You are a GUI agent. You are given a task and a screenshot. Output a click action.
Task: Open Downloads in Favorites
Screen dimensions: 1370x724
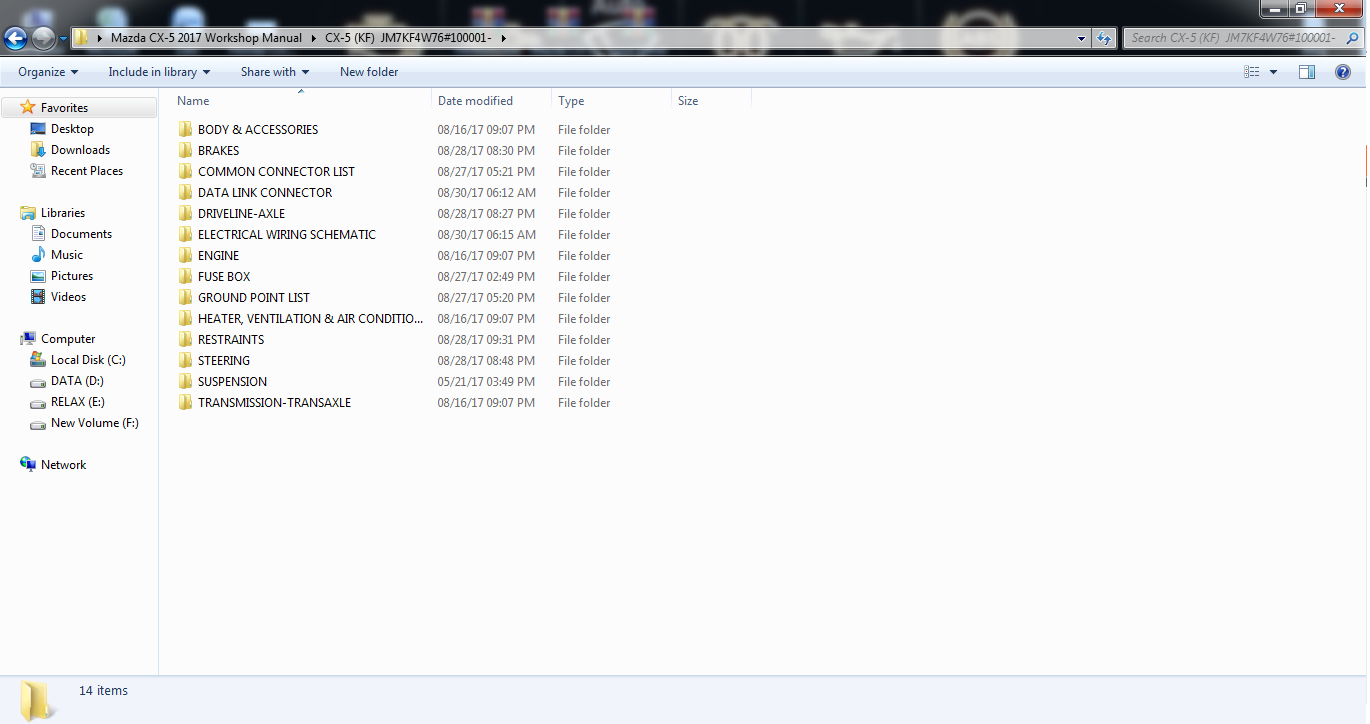[80, 150]
